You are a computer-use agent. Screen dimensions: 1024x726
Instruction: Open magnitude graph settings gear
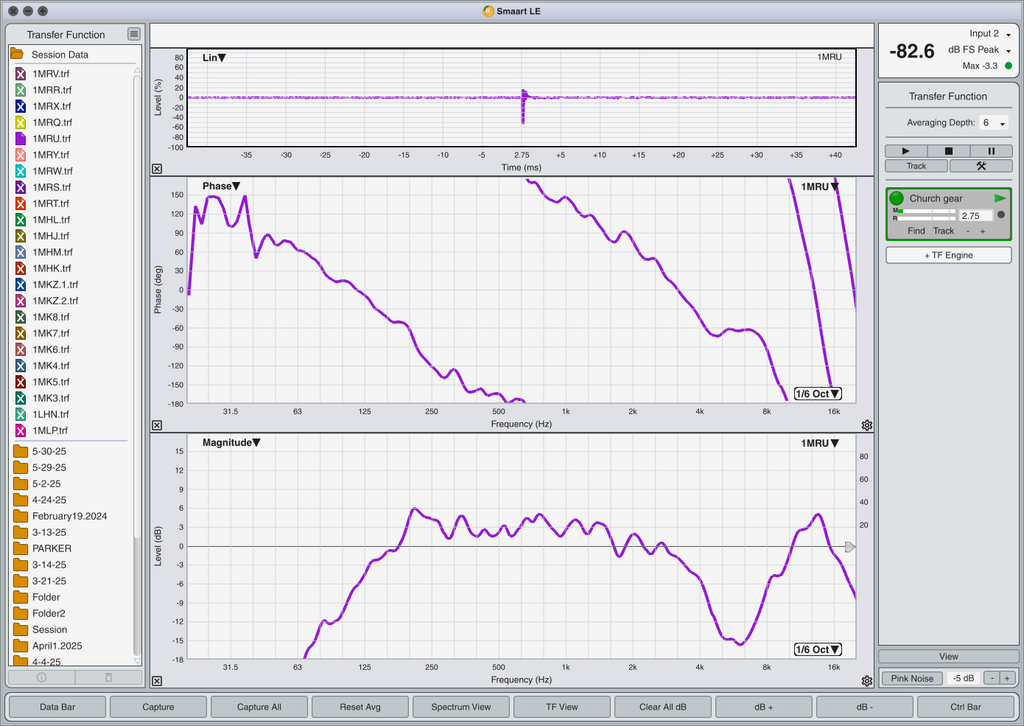867,681
